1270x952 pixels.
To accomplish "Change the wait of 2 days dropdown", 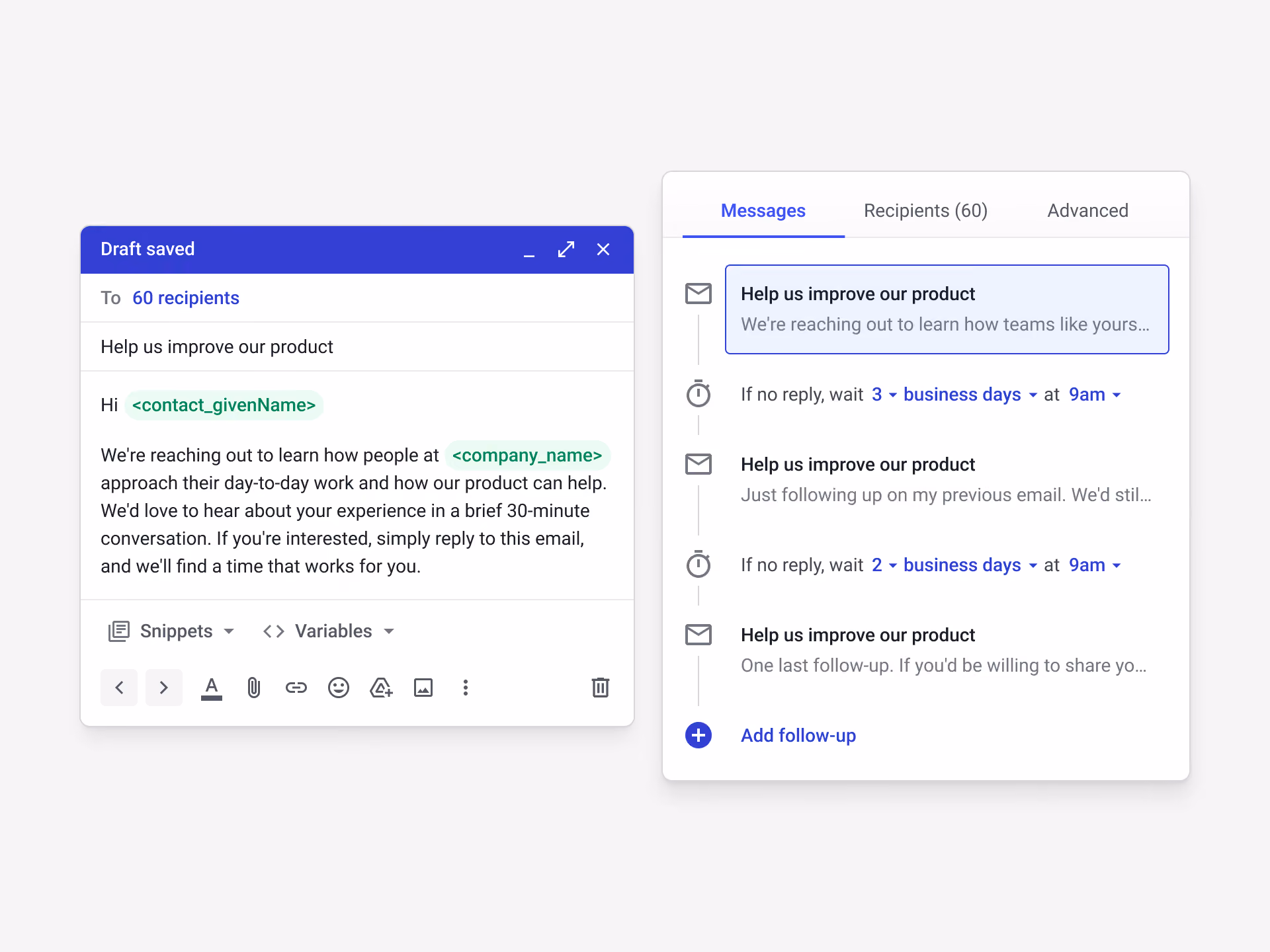I will pyautogui.click(x=884, y=565).
